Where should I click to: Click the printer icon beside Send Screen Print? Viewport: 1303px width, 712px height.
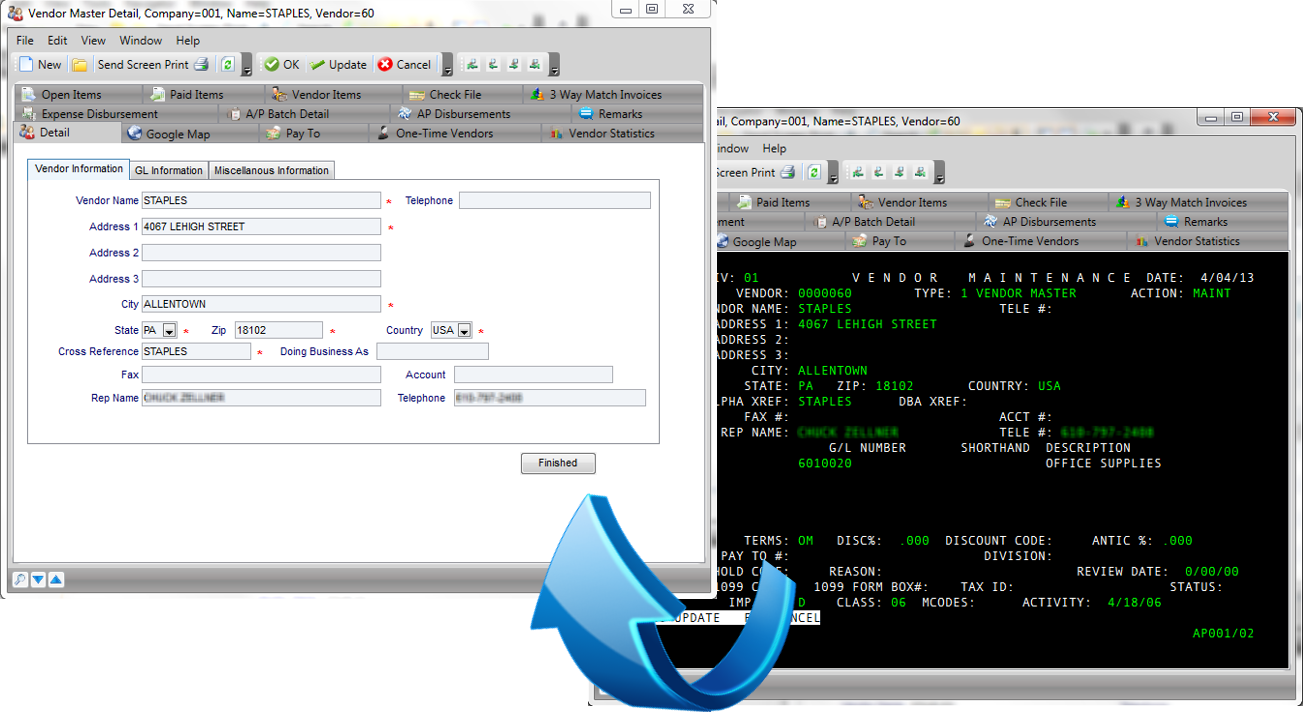click(x=201, y=64)
